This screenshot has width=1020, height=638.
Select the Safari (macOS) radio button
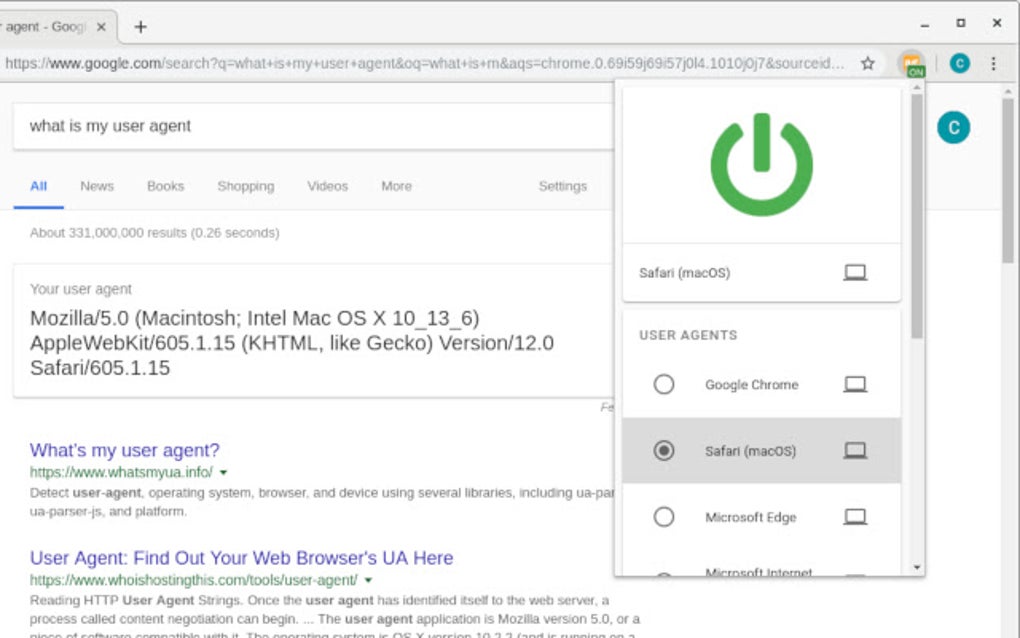pos(665,451)
